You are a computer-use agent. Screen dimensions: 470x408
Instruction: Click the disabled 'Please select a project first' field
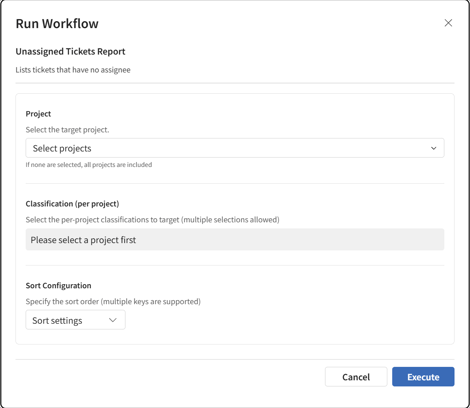(235, 239)
